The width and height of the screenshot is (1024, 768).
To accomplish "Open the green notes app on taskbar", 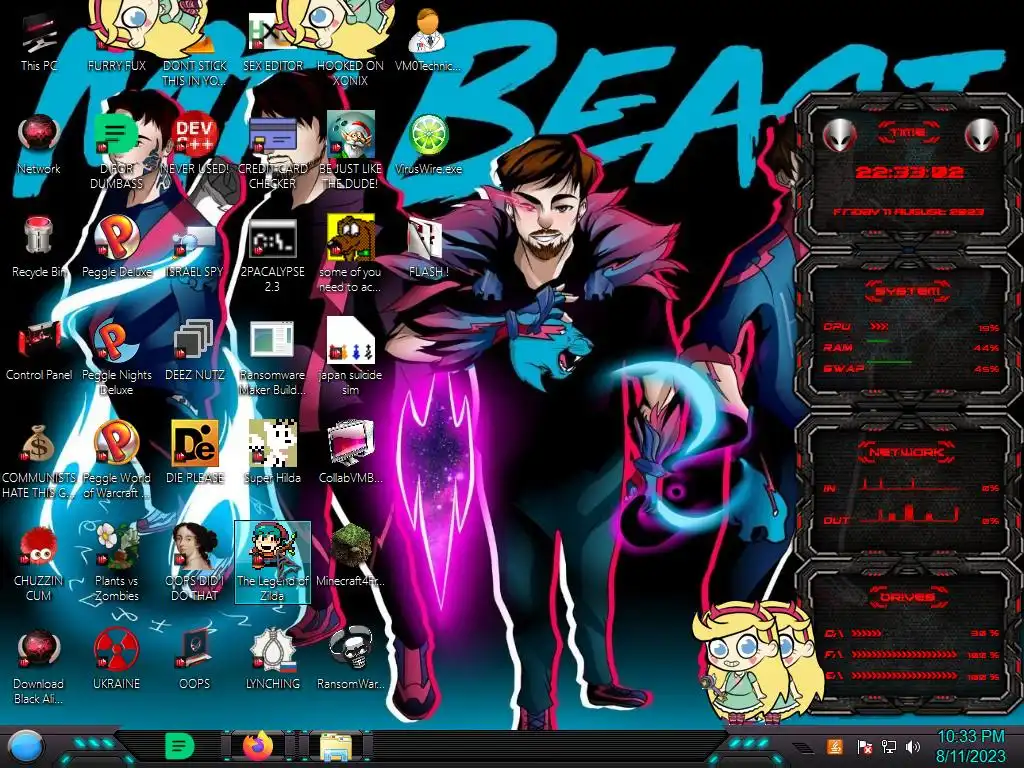I will click(180, 746).
